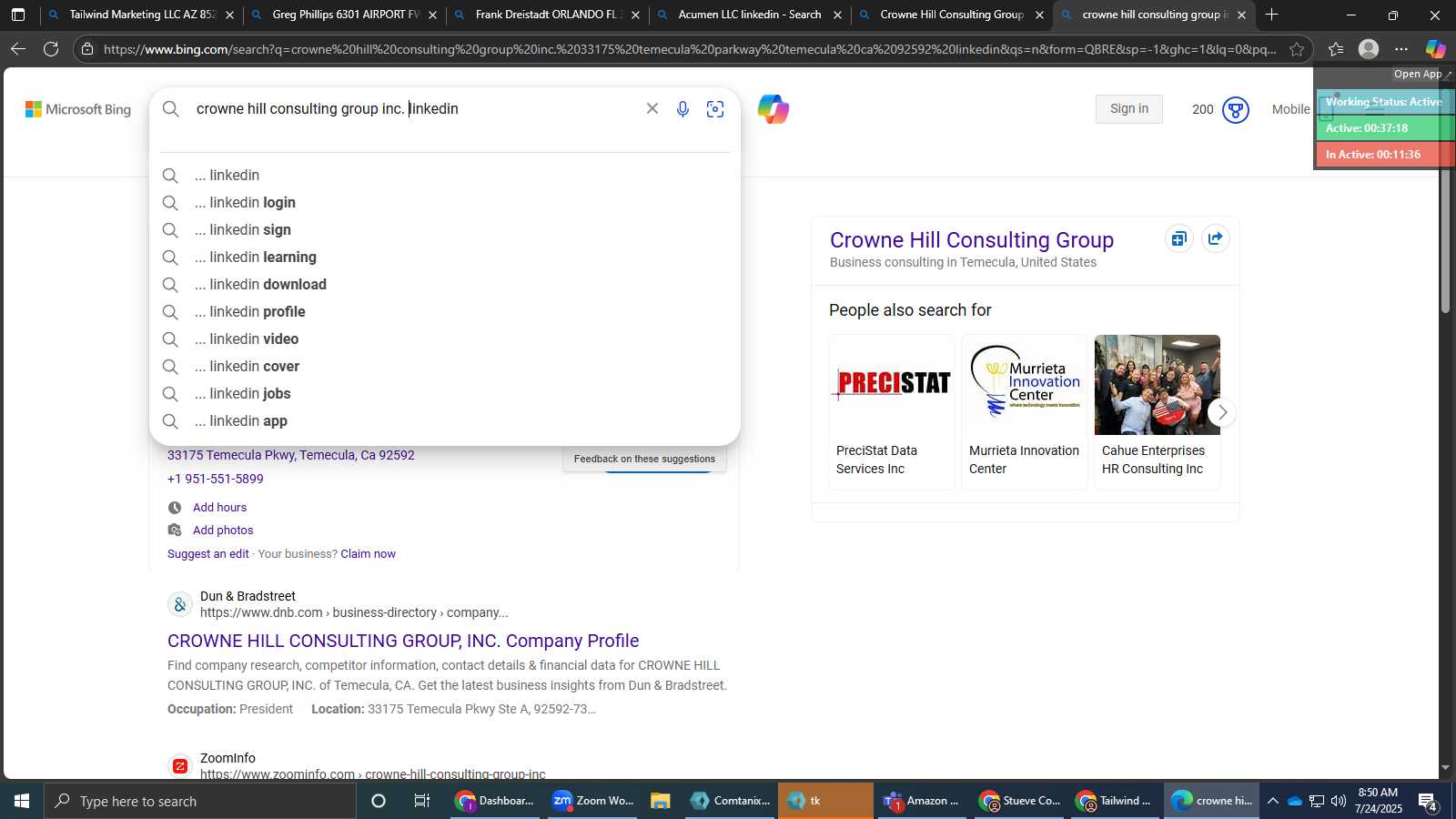Screen dimensions: 1456x819
Task: Open Tailwind Chrome window on taskbar
Action: (1115, 801)
